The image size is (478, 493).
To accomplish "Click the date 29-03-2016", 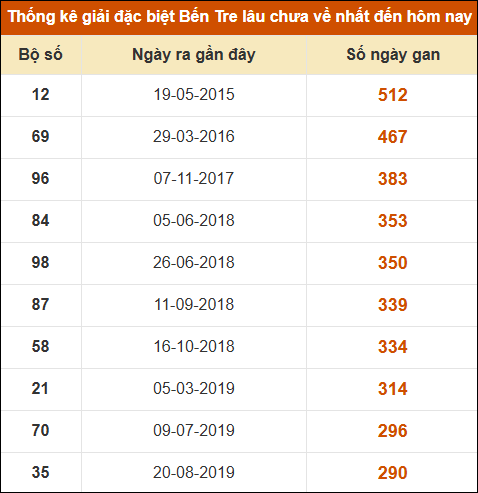I will pyautogui.click(x=194, y=137).
